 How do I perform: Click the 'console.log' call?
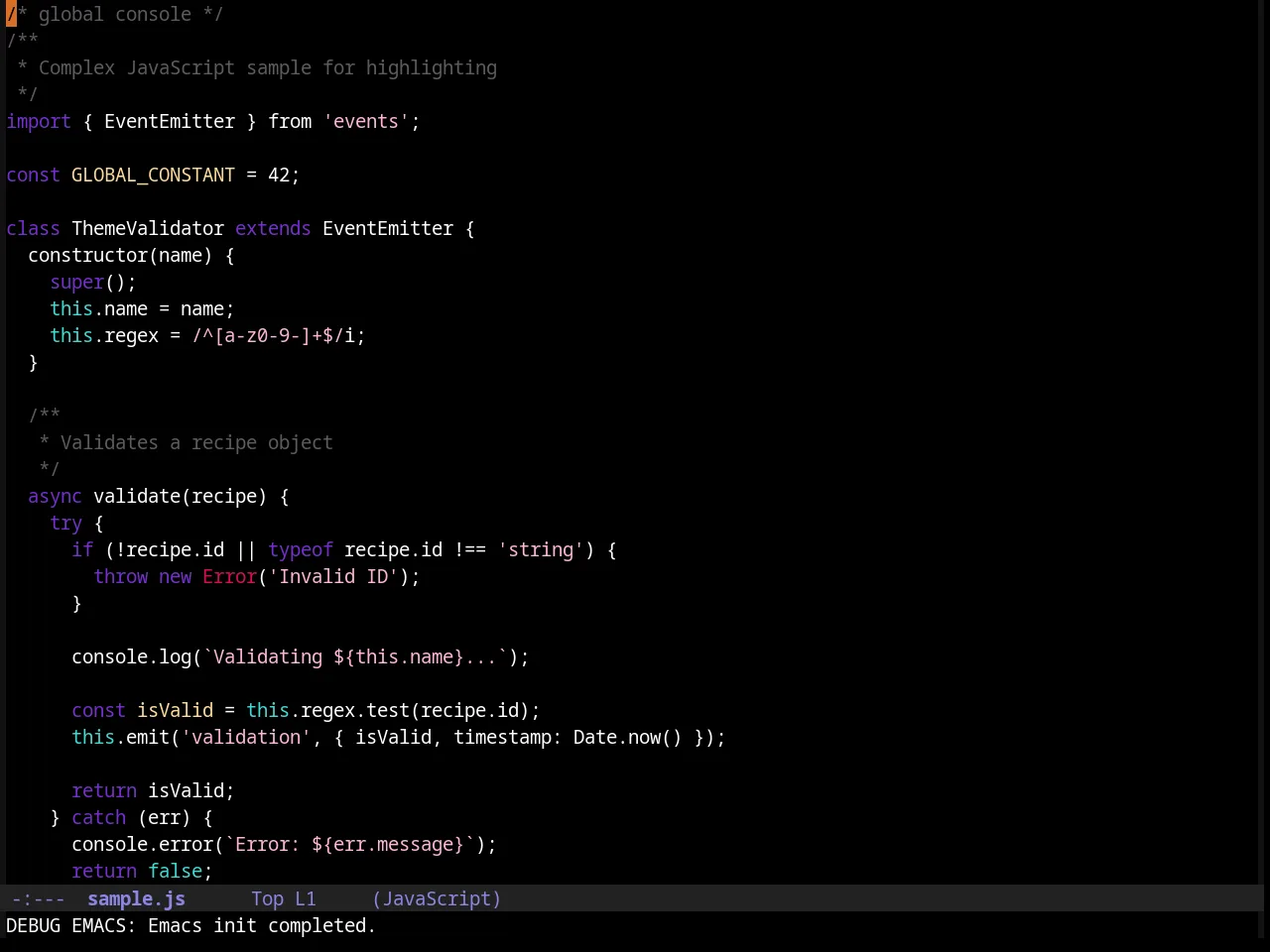tap(131, 656)
